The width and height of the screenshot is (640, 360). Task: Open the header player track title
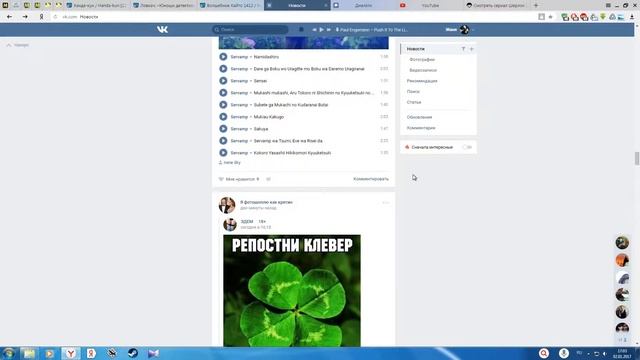(x=373, y=30)
